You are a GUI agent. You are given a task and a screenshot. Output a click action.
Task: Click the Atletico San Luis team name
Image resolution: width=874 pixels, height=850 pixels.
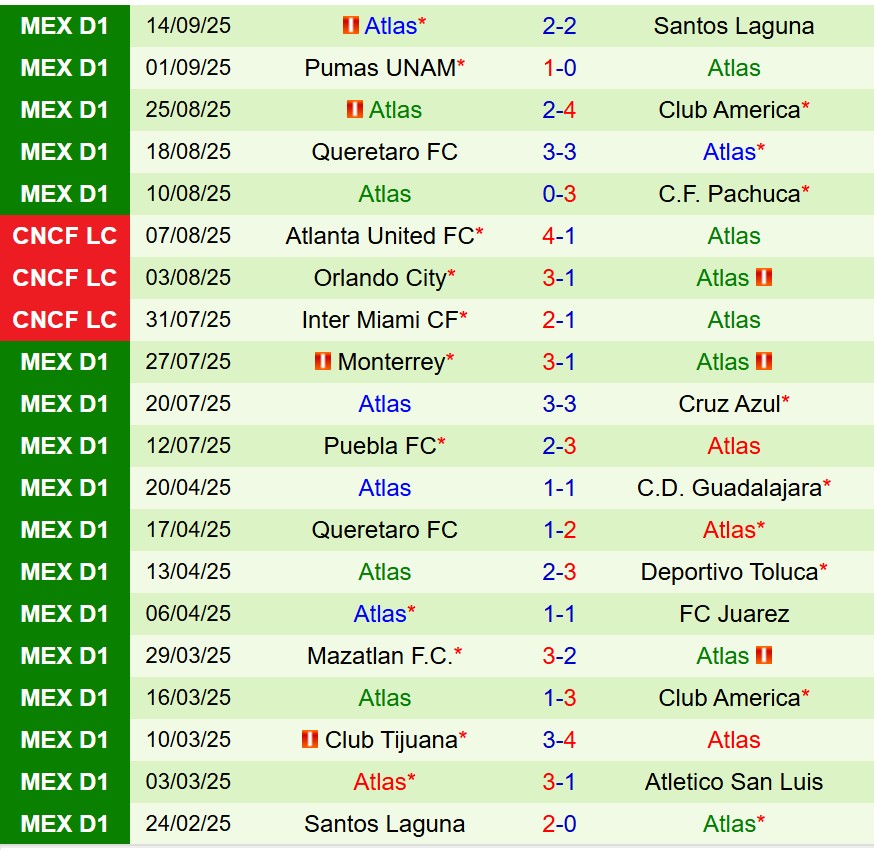pyautogui.click(x=733, y=782)
